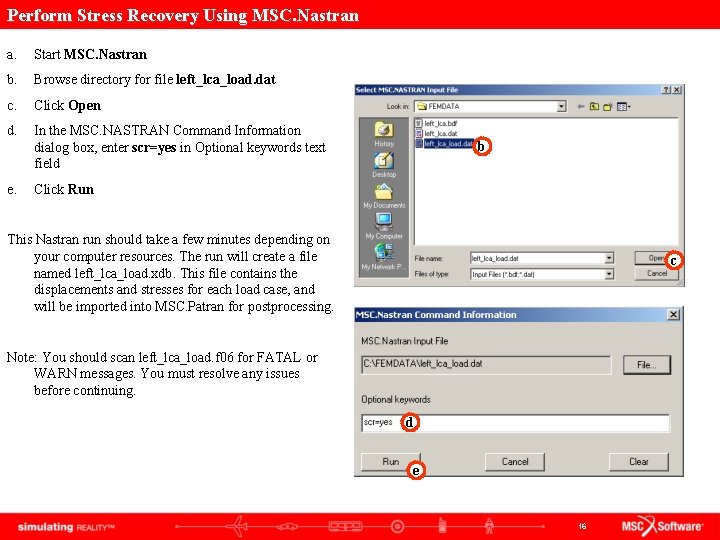Open the View menu icon

pos(623,107)
